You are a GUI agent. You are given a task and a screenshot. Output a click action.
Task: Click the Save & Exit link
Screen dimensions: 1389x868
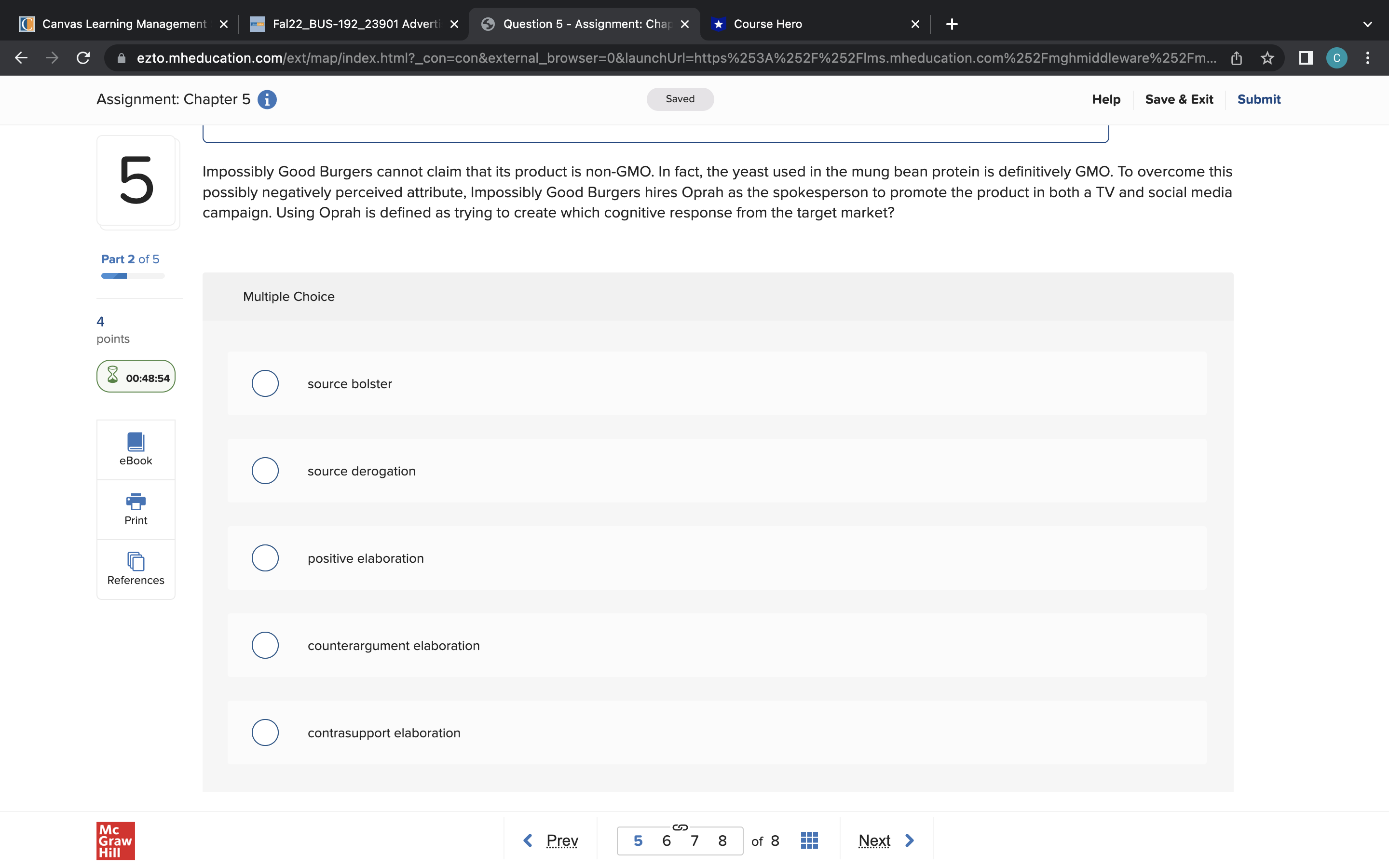(x=1179, y=99)
